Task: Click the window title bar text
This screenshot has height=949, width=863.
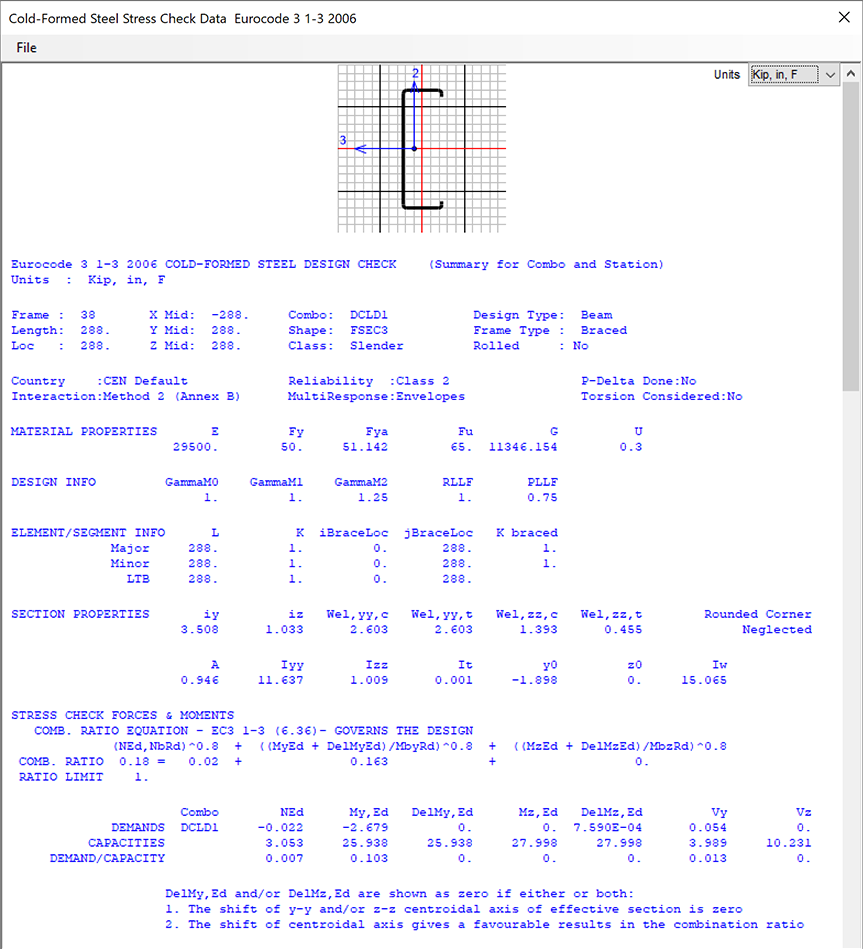Action: point(182,18)
